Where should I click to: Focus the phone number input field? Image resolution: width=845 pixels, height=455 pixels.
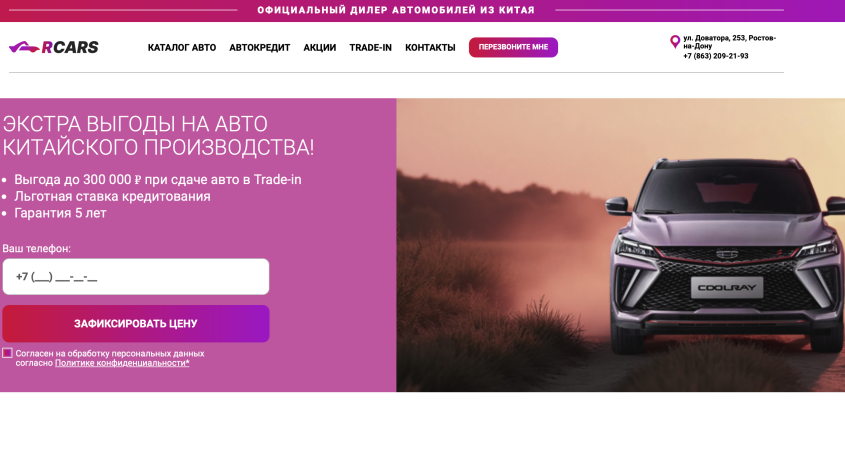(x=136, y=277)
